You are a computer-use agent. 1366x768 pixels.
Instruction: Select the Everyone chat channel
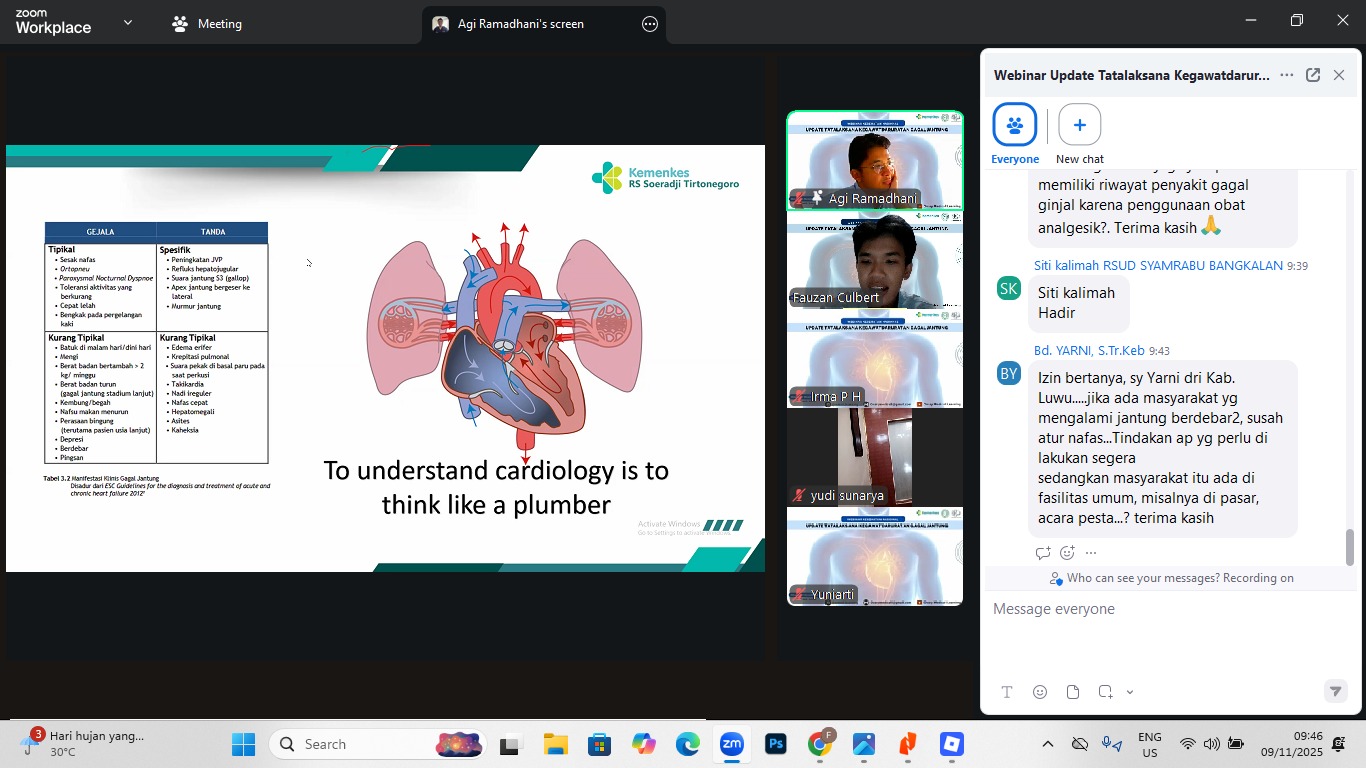pyautogui.click(x=1015, y=126)
